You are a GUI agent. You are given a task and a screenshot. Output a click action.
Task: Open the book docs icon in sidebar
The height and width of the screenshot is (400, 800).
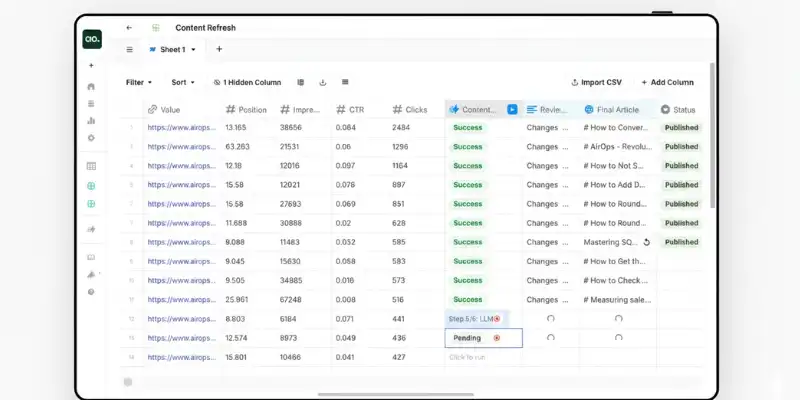point(91,258)
